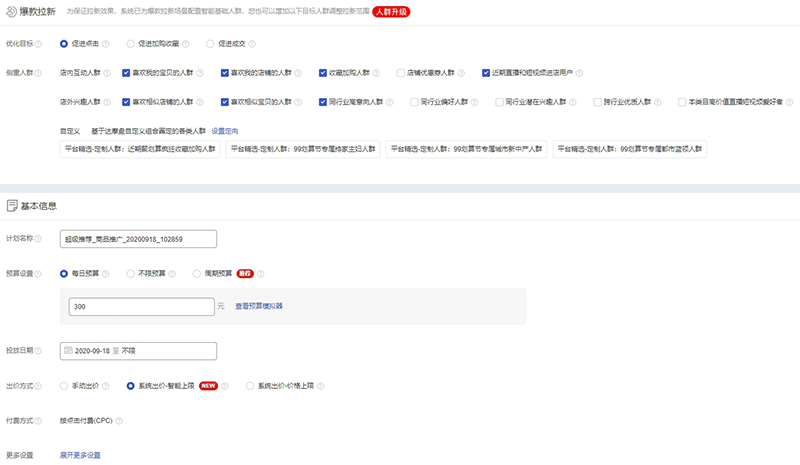This screenshot has width=800, height=465.
Task: Choose the 手动出价 bidding method
Action: pos(65,385)
